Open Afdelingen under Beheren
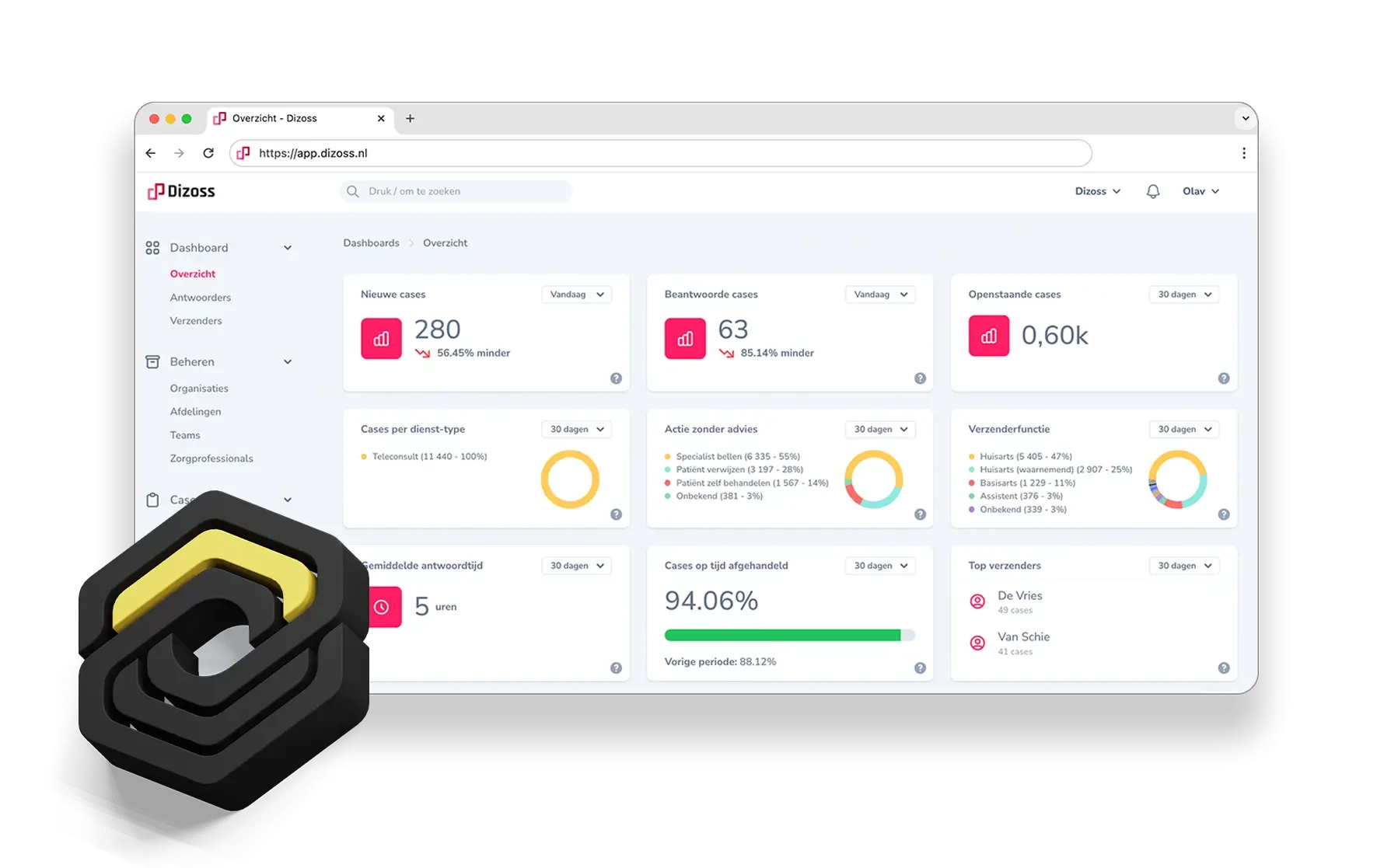Image resolution: width=1384 pixels, height=868 pixels. 195,412
